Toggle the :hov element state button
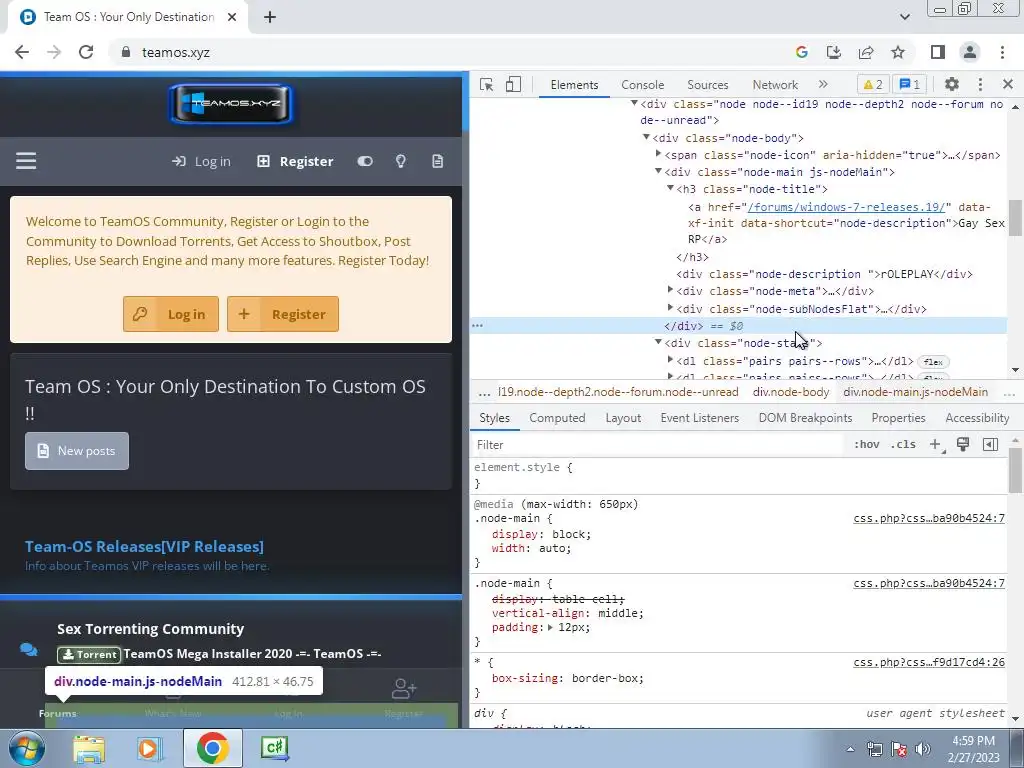Image resolution: width=1024 pixels, height=768 pixels. click(x=867, y=445)
